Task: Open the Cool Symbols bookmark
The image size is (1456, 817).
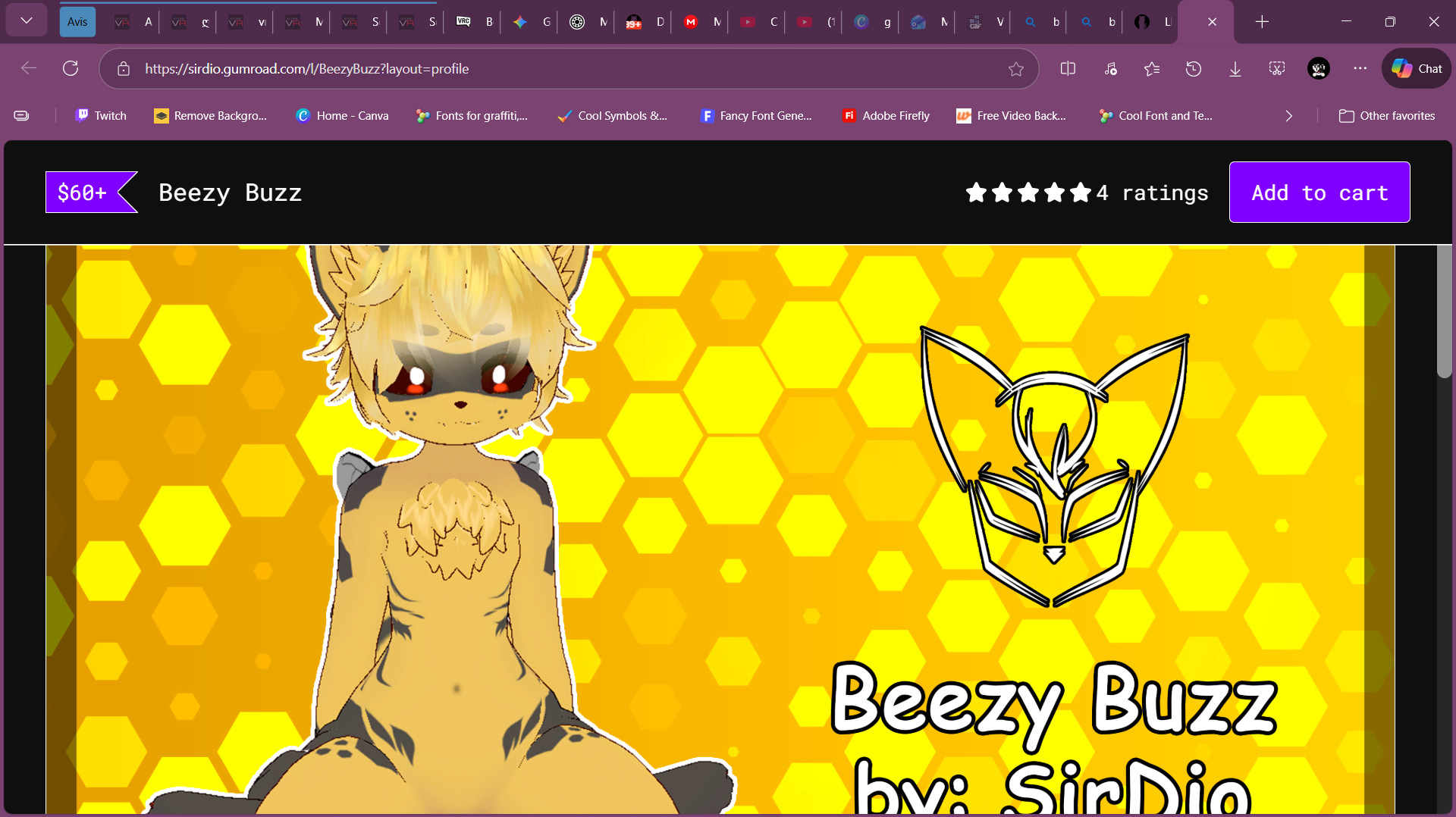Action: [x=612, y=116]
